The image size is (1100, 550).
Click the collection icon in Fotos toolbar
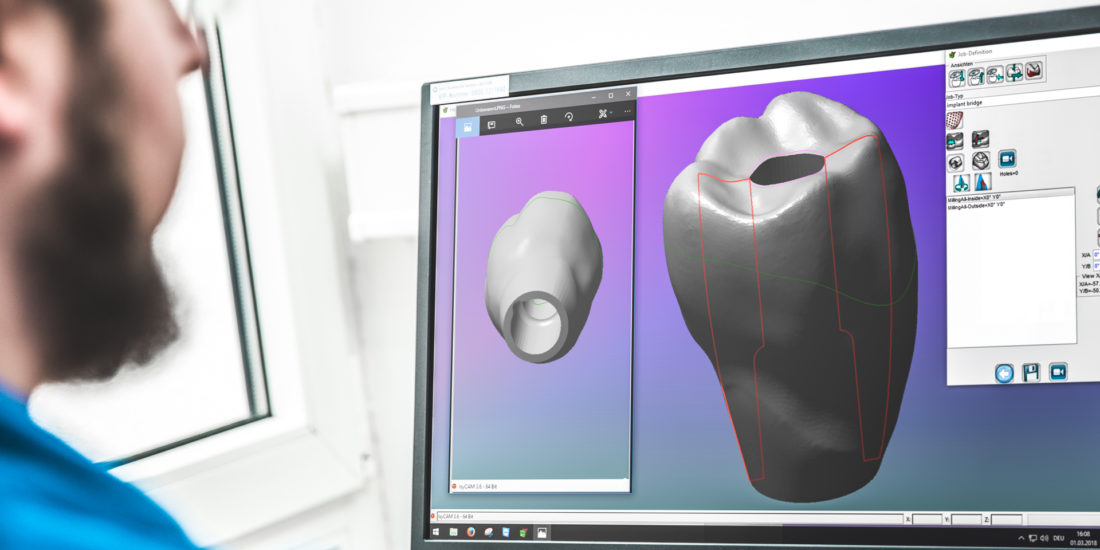(x=467, y=126)
